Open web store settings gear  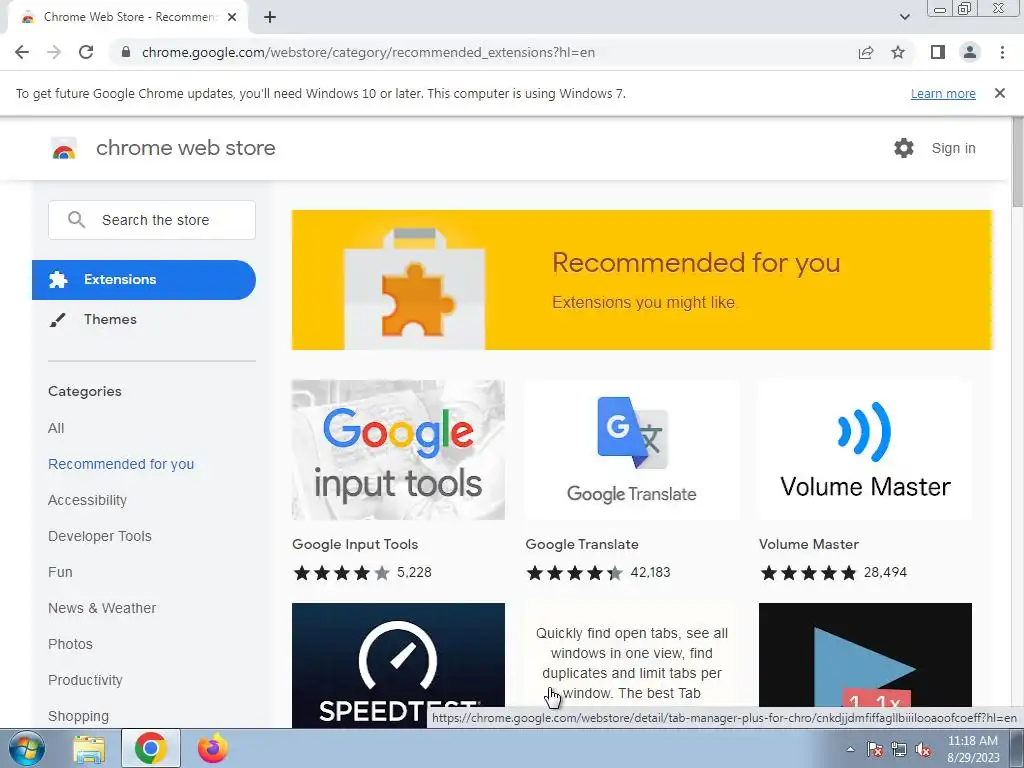[904, 148]
